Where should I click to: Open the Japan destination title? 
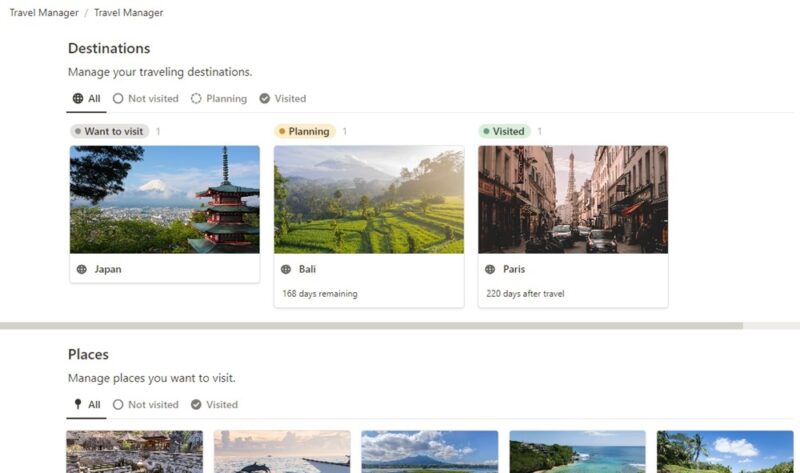108,269
